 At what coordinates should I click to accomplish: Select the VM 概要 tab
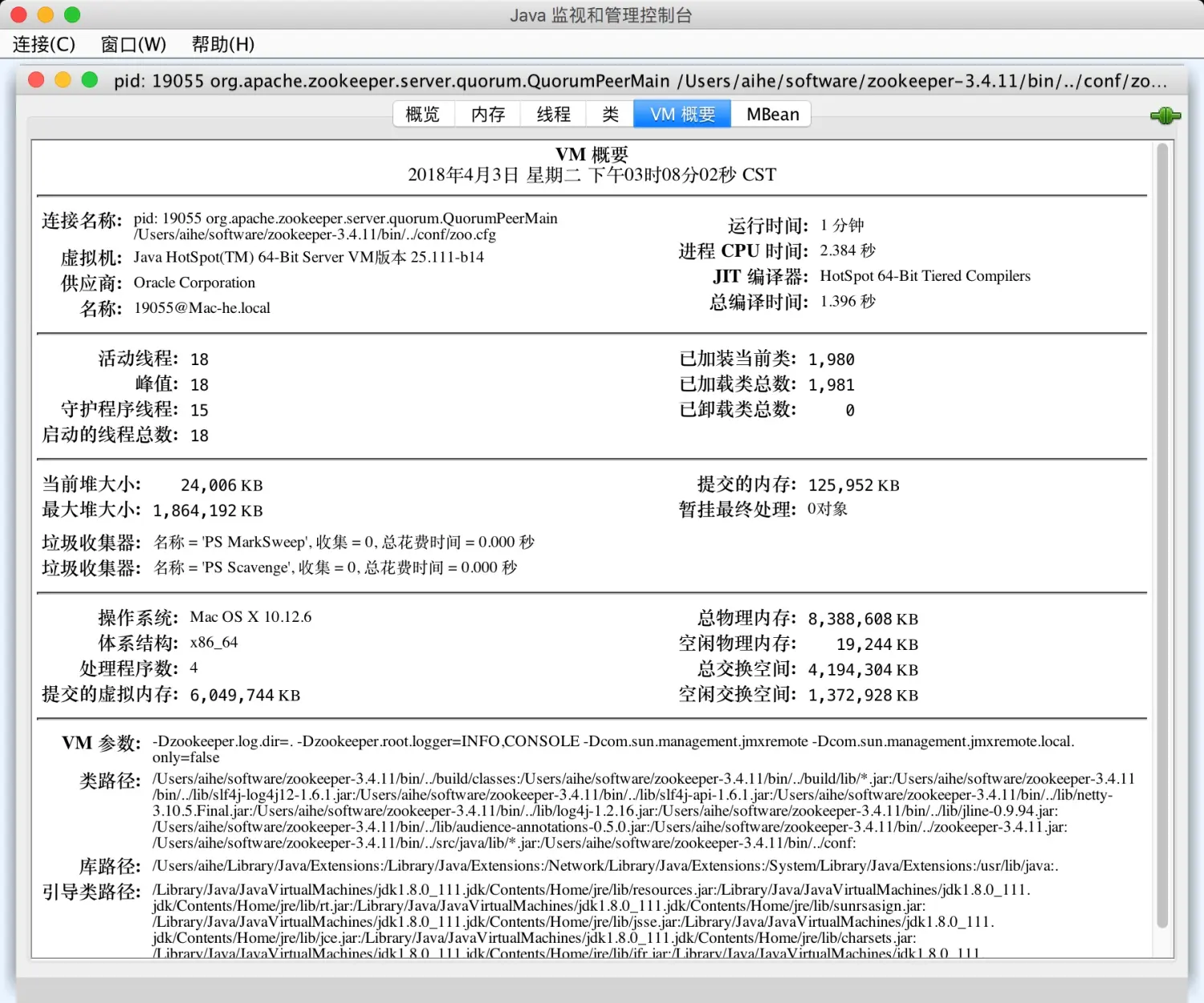tap(682, 114)
